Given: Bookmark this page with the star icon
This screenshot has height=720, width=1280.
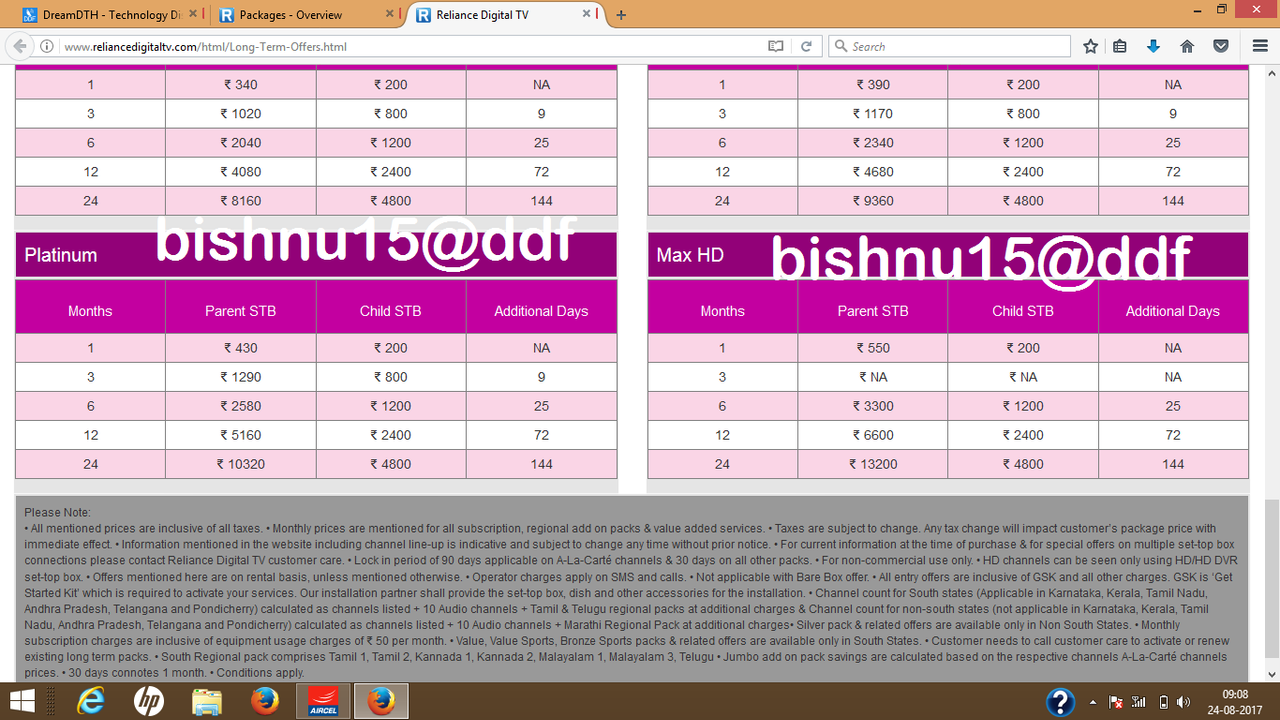Looking at the screenshot, I should pos(1091,46).
